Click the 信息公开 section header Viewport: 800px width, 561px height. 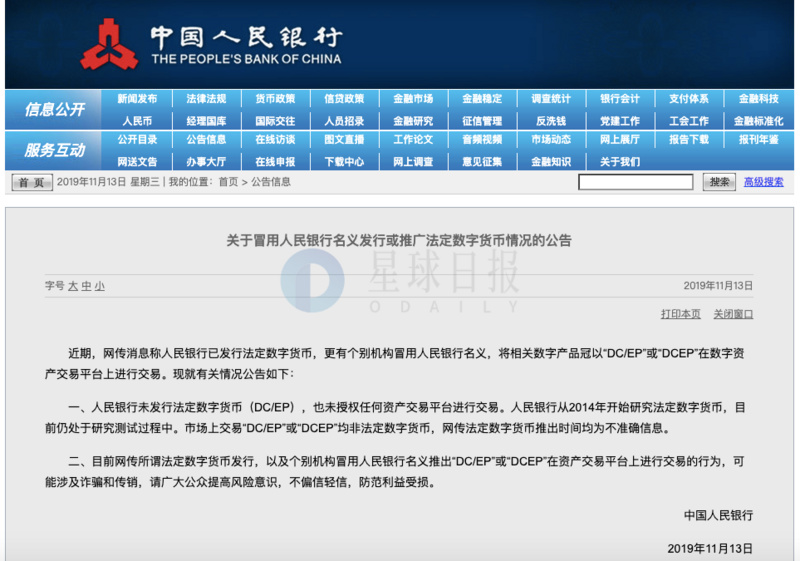(55, 109)
